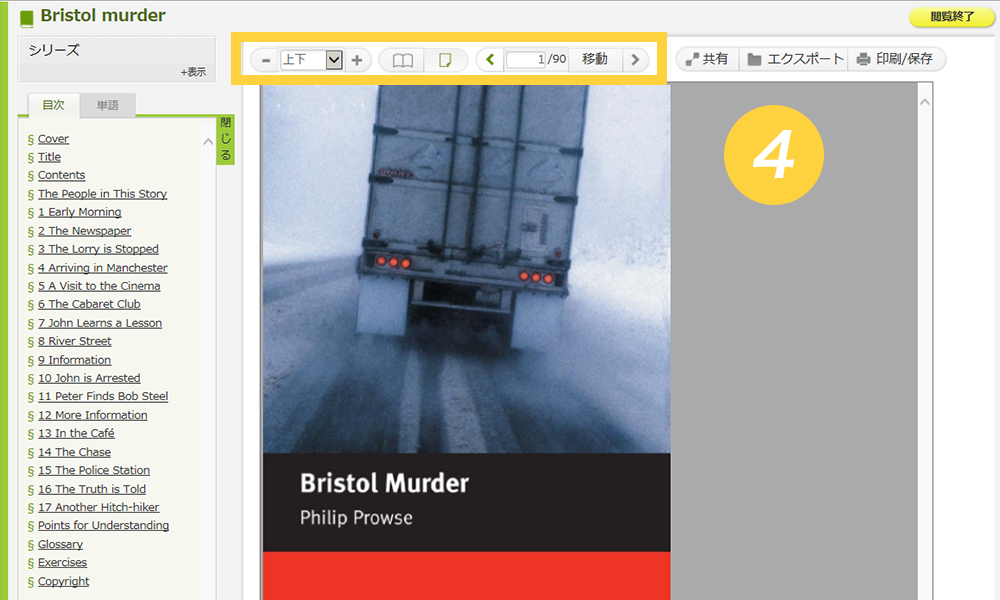
Task: Open Points for Understanding
Action: tap(103, 525)
